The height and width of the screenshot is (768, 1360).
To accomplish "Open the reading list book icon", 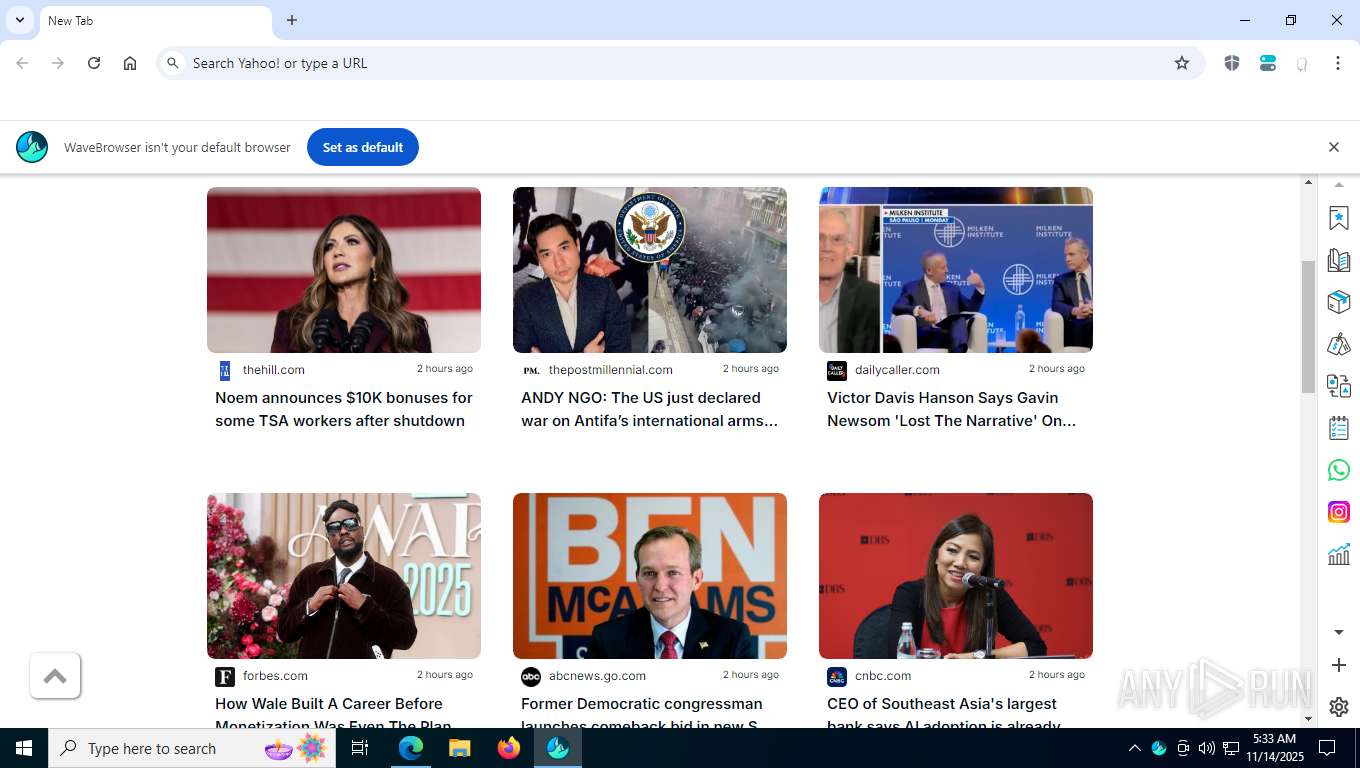I will point(1338,260).
